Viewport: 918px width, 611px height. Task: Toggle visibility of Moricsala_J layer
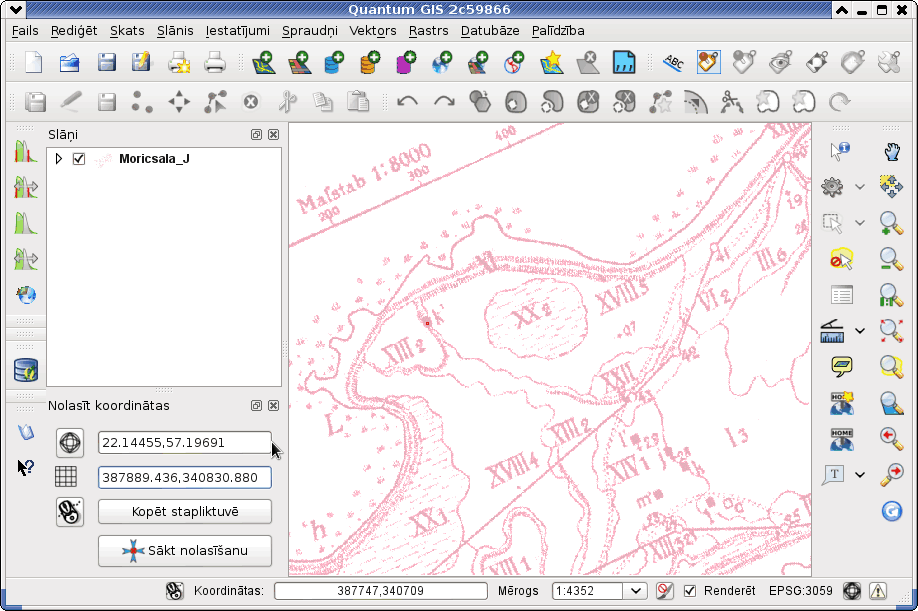click(x=79, y=159)
